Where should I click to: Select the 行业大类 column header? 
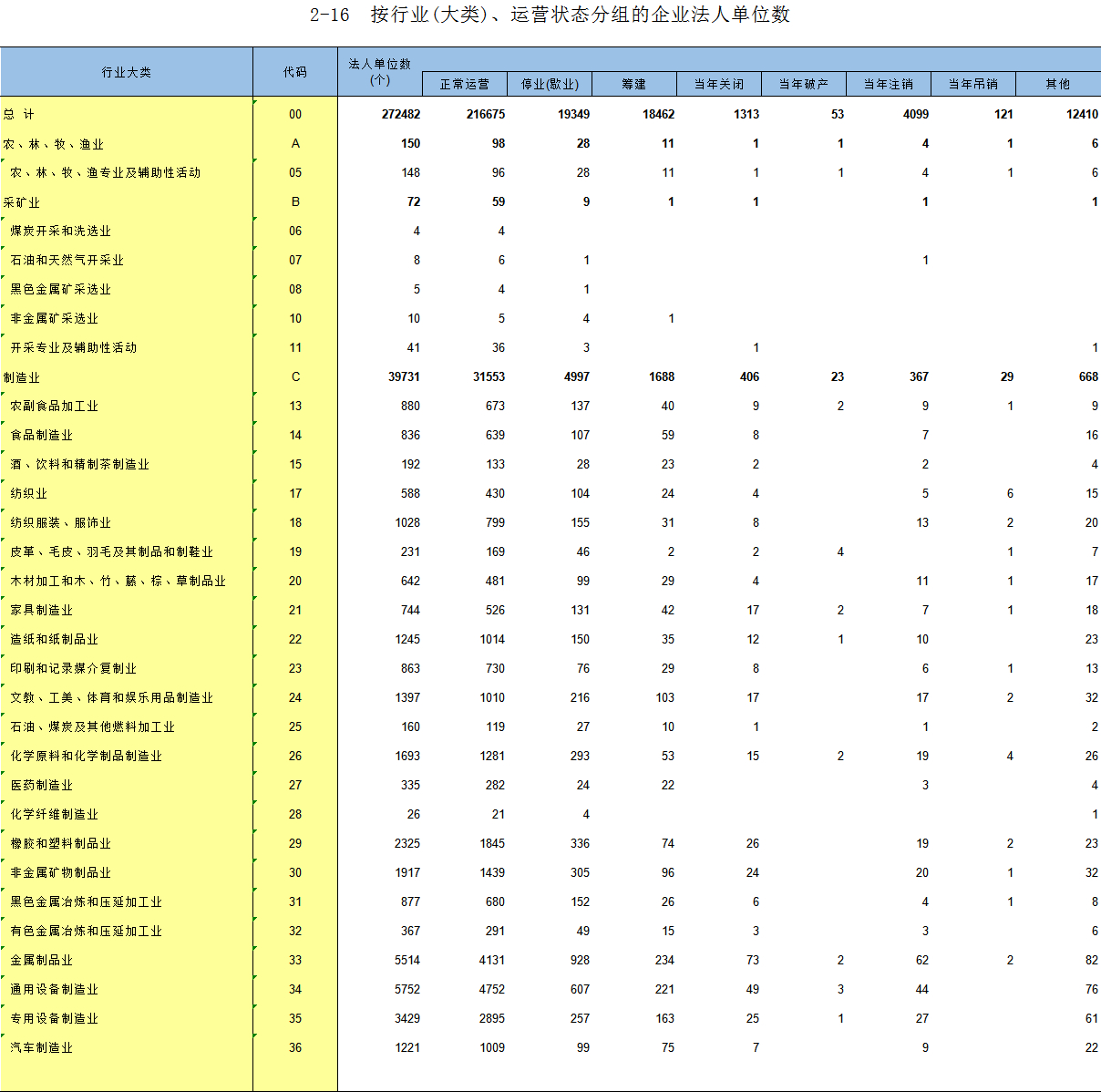(127, 72)
